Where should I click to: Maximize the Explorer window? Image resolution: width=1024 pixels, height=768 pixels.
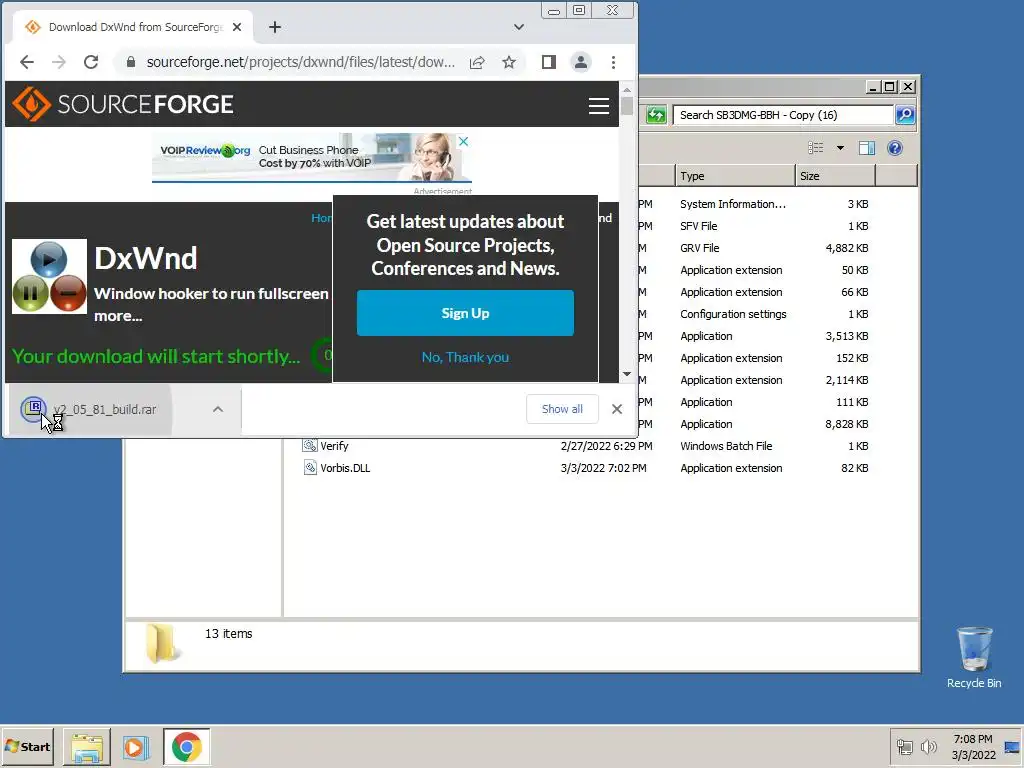point(889,86)
